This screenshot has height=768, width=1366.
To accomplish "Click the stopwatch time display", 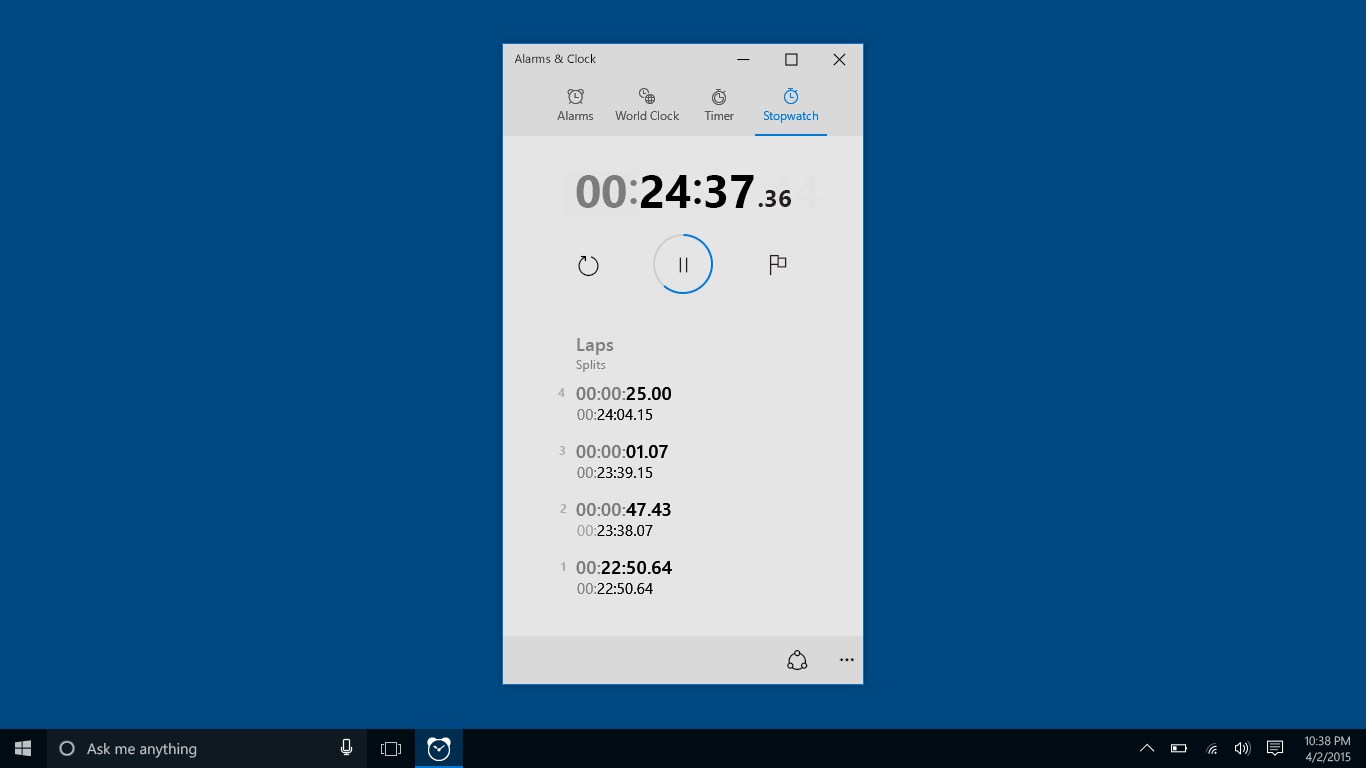I will click(683, 192).
